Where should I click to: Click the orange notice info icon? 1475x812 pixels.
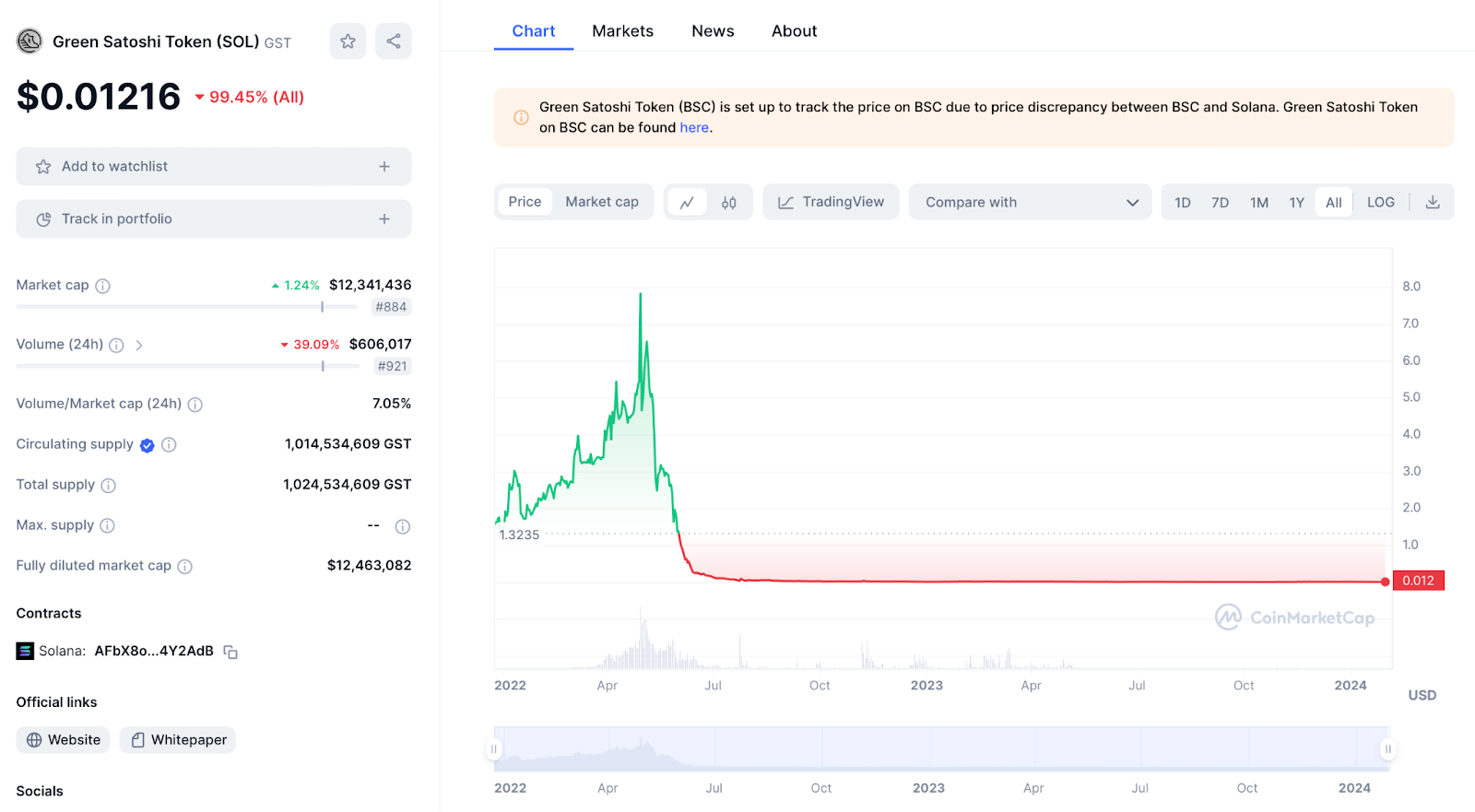[521, 117]
